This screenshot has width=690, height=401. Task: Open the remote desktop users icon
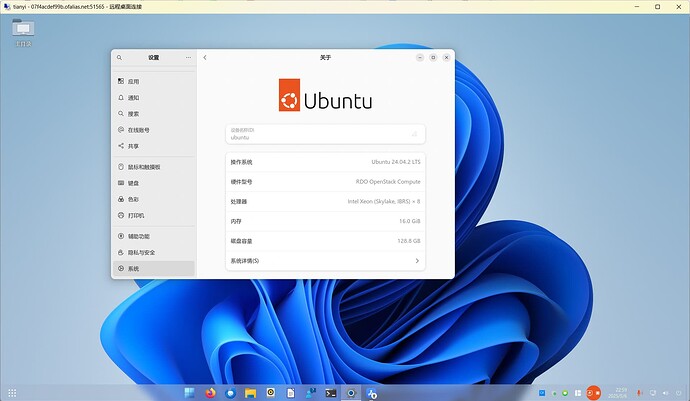(311, 393)
